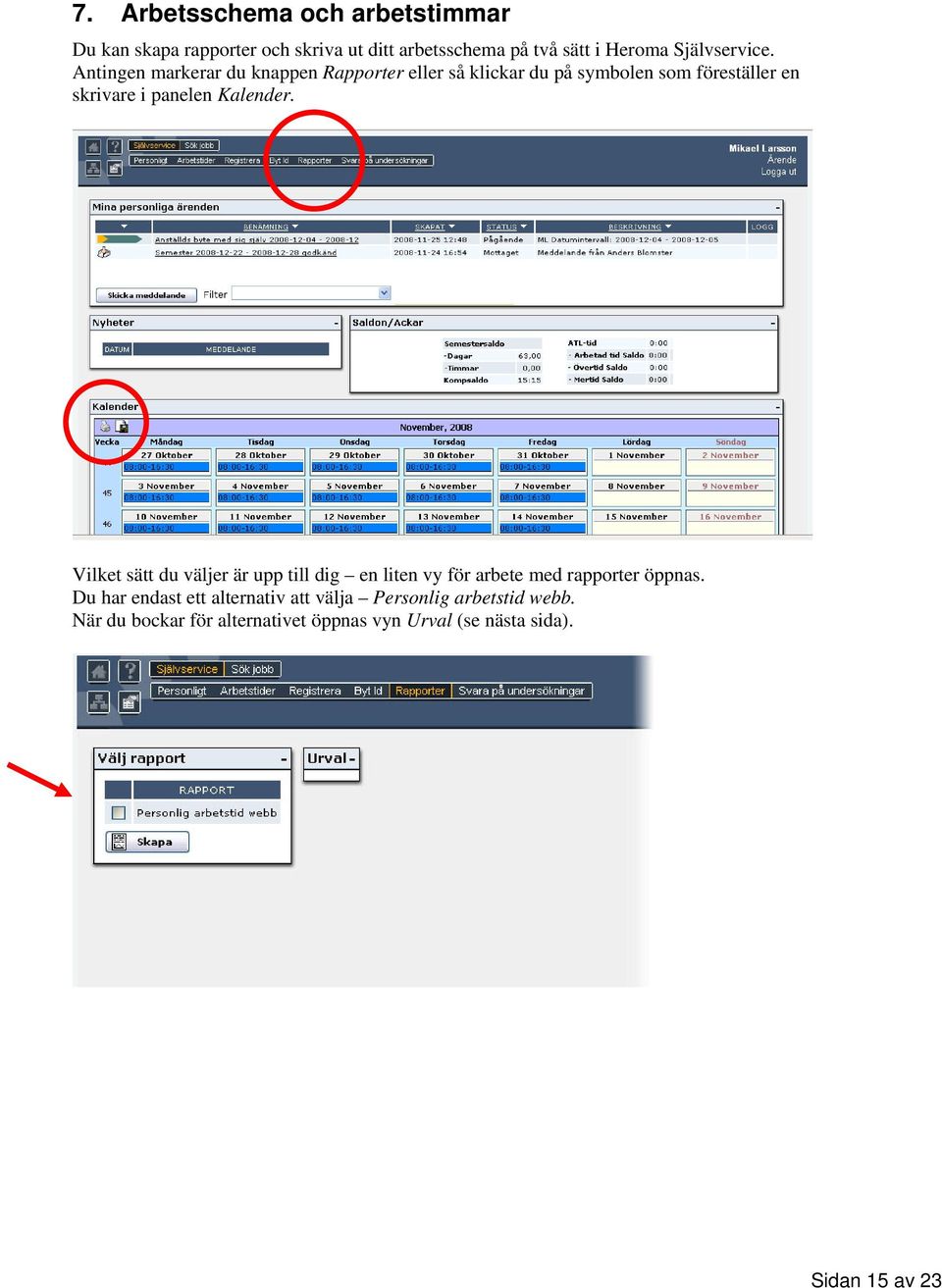Click the organization chart icon in the Välj rapport screenshot

click(x=98, y=701)
